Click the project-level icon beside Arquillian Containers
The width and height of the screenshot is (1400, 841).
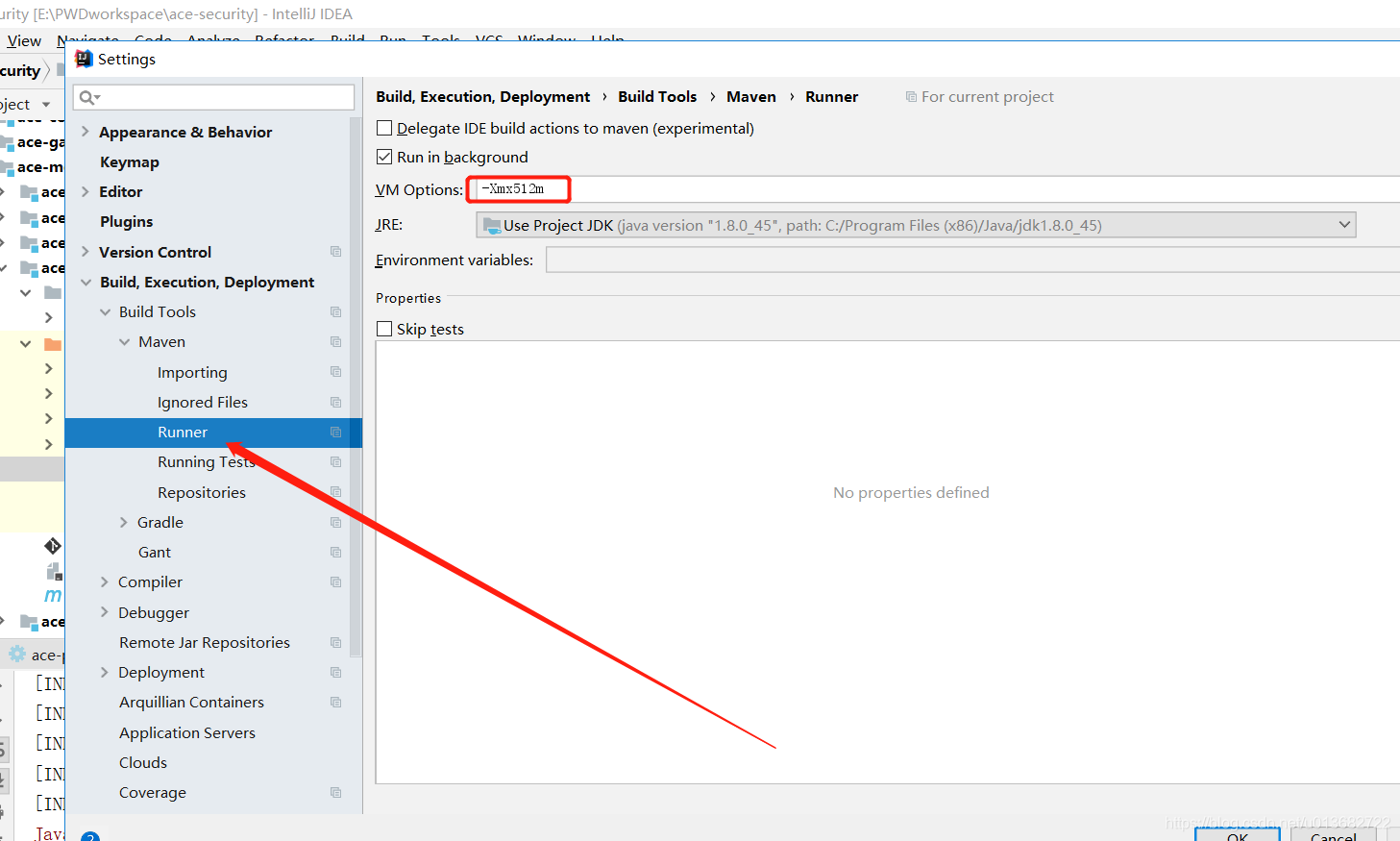(x=335, y=702)
